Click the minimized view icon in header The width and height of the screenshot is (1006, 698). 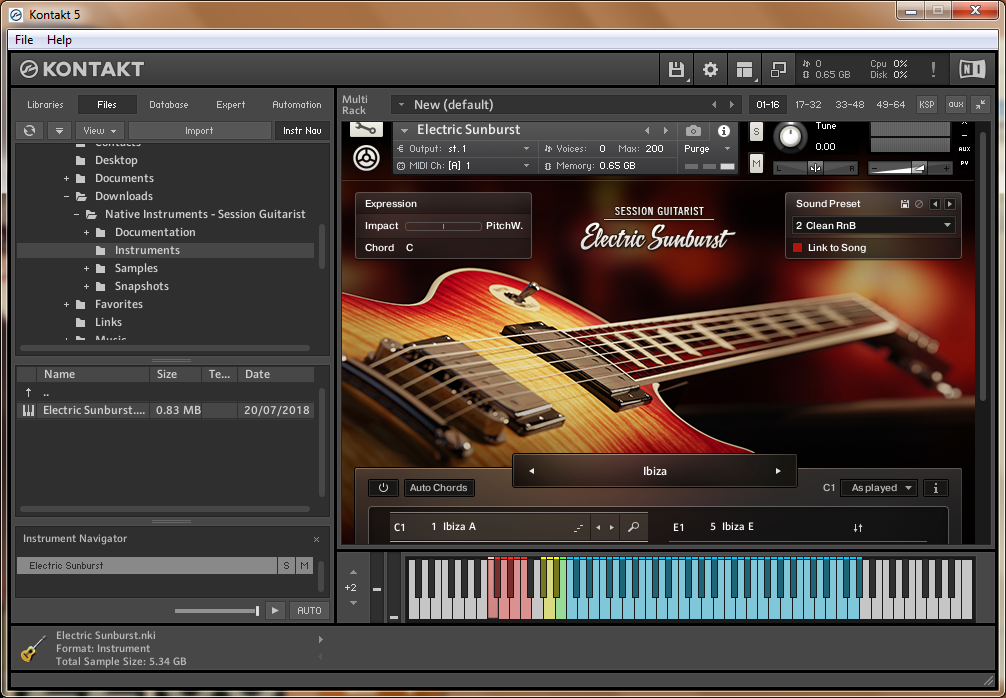click(777, 69)
